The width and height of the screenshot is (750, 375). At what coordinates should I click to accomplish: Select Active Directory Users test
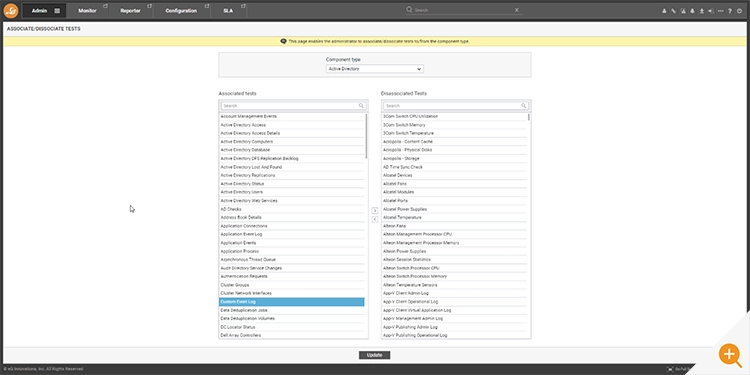tap(292, 192)
